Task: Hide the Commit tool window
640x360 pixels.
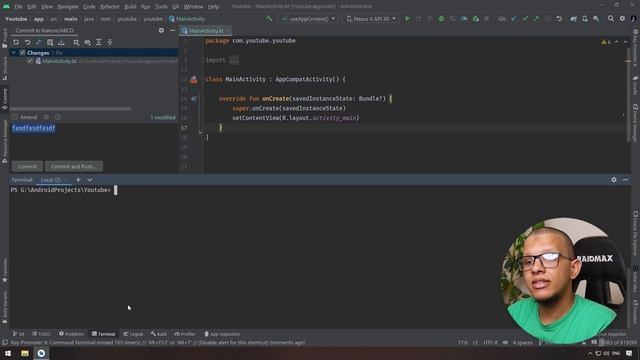Action: [x=172, y=31]
